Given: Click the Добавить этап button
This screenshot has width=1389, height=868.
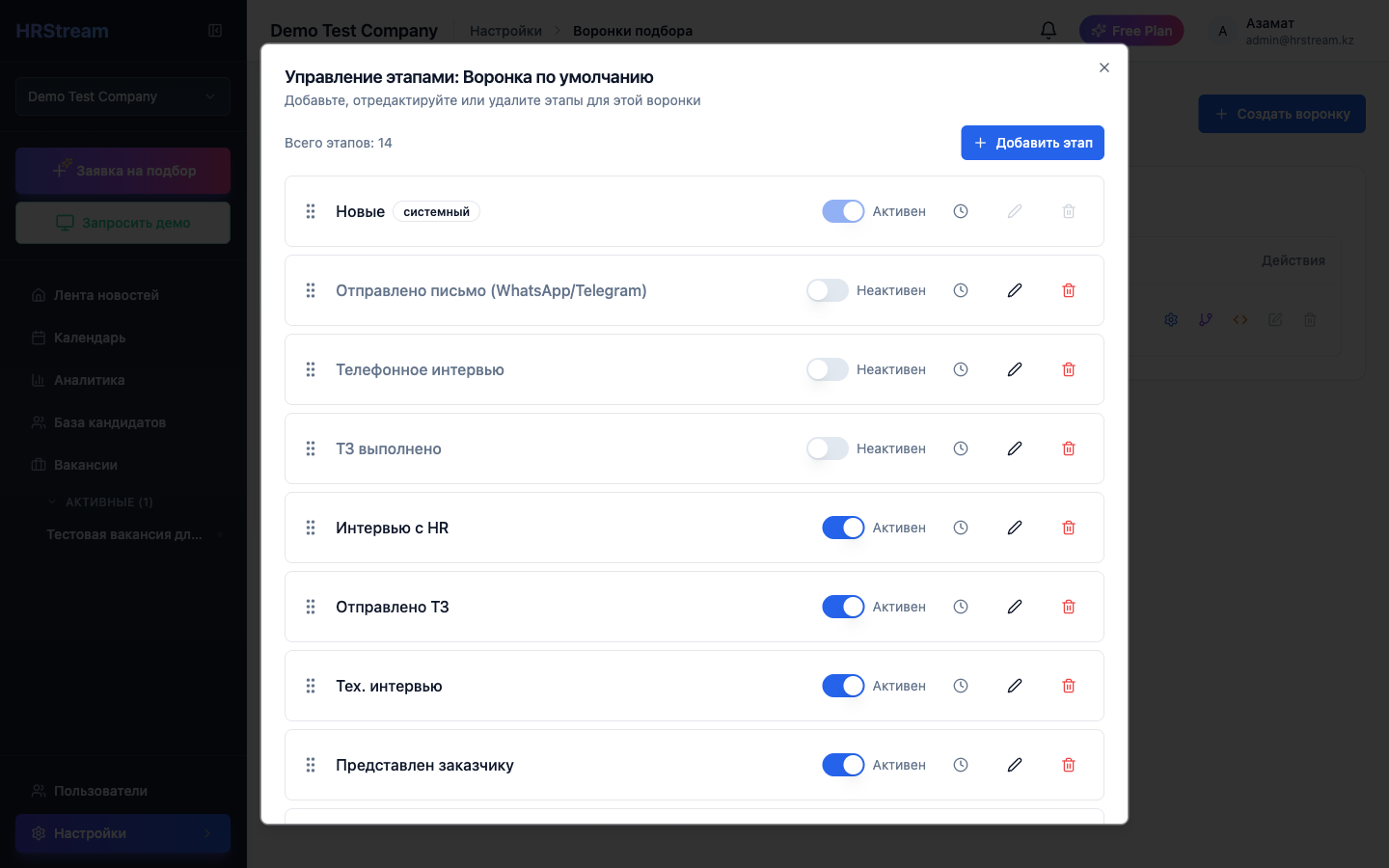Looking at the screenshot, I should click(1032, 143).
